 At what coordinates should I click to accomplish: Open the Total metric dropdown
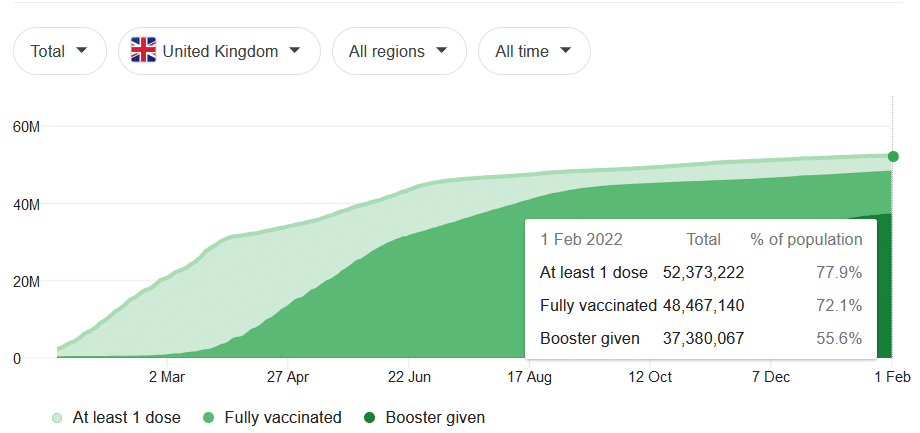[59, 51]
